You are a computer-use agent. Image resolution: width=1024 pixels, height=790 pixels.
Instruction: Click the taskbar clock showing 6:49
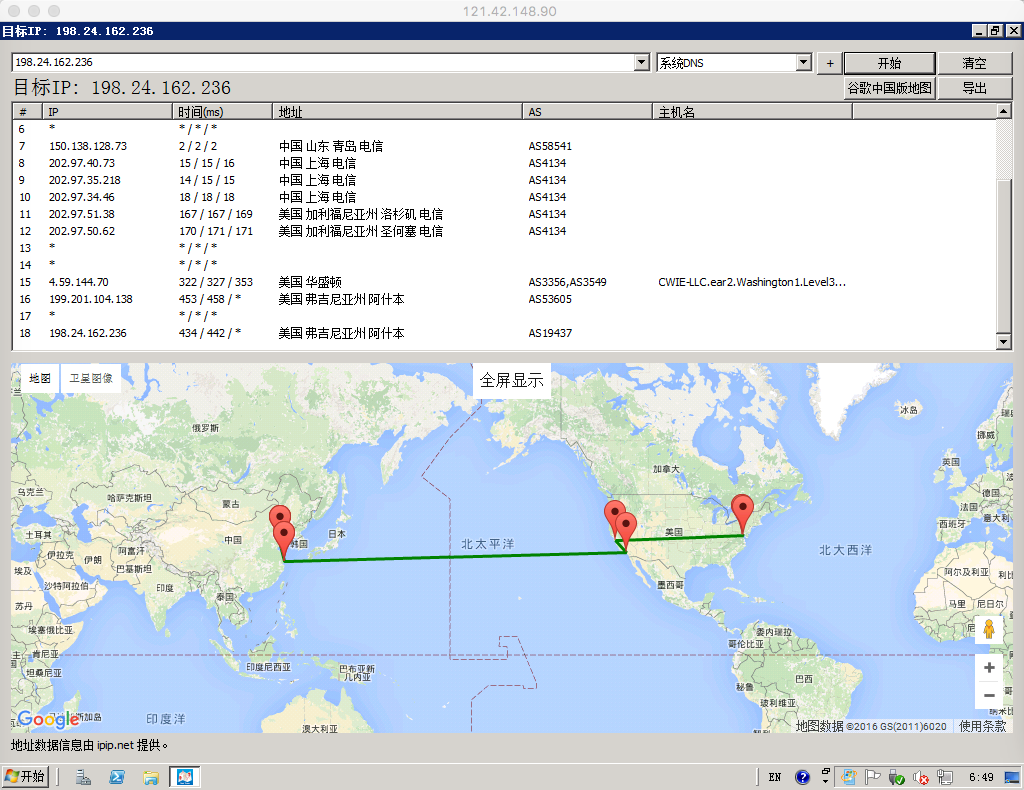point(981,777)
